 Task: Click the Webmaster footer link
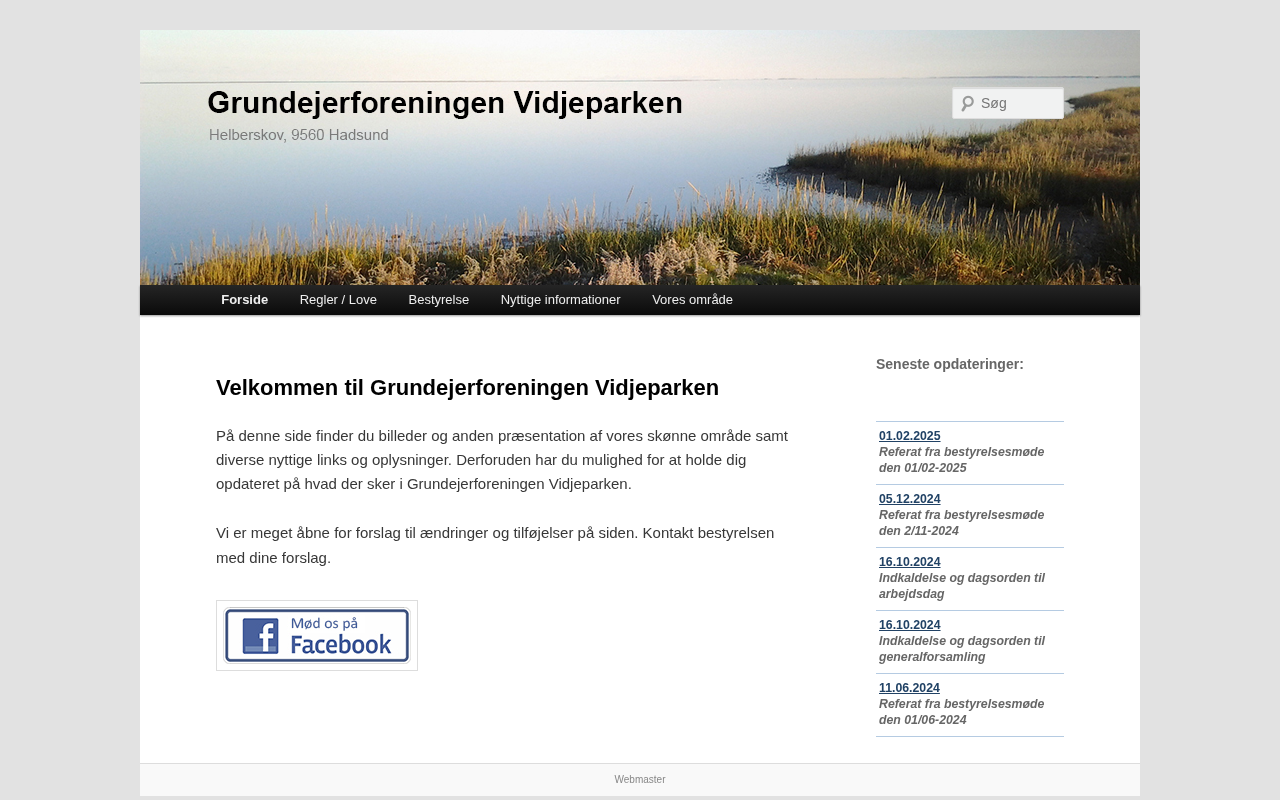(x=640, y=780)
